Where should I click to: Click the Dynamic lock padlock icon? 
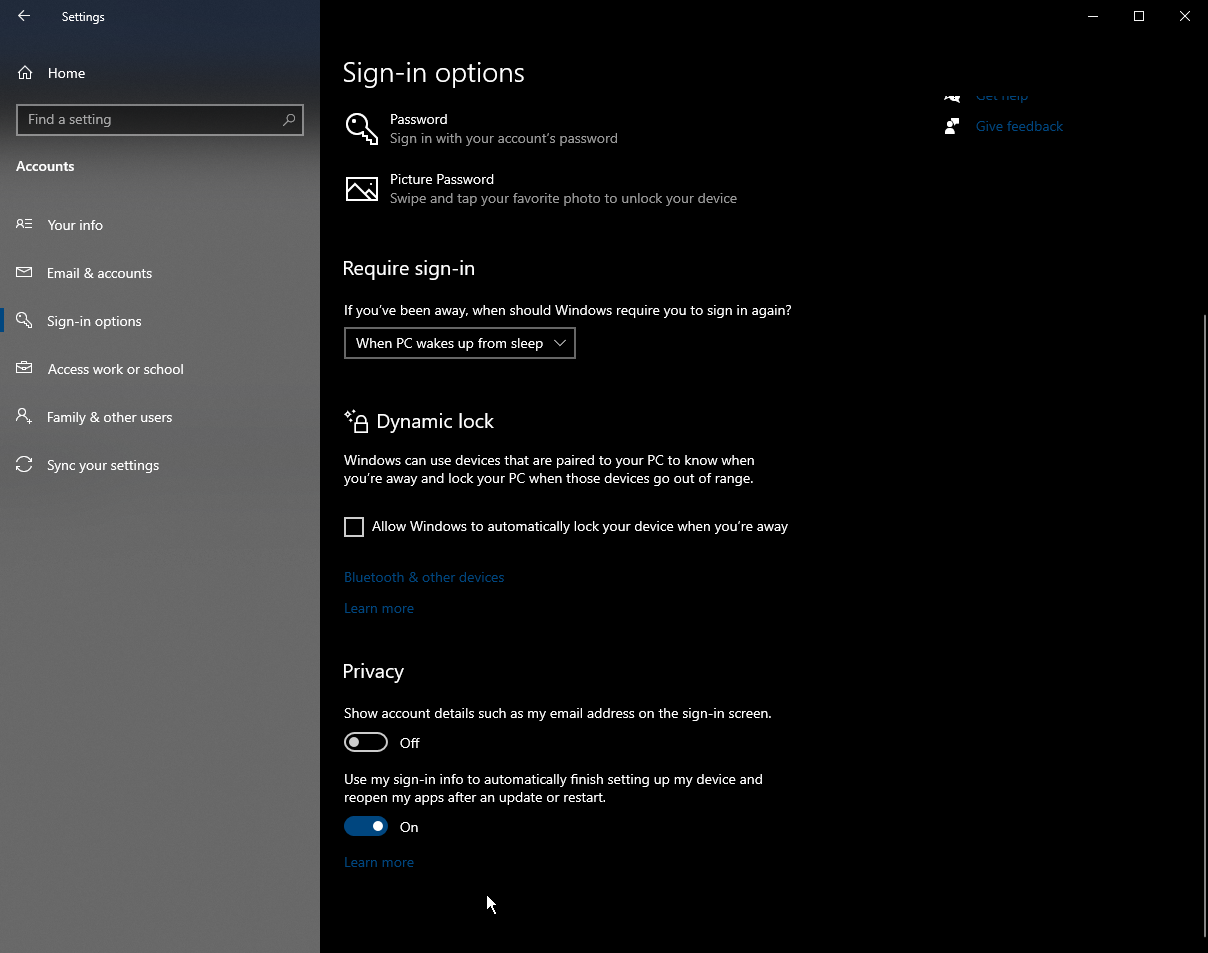point(356,421)
